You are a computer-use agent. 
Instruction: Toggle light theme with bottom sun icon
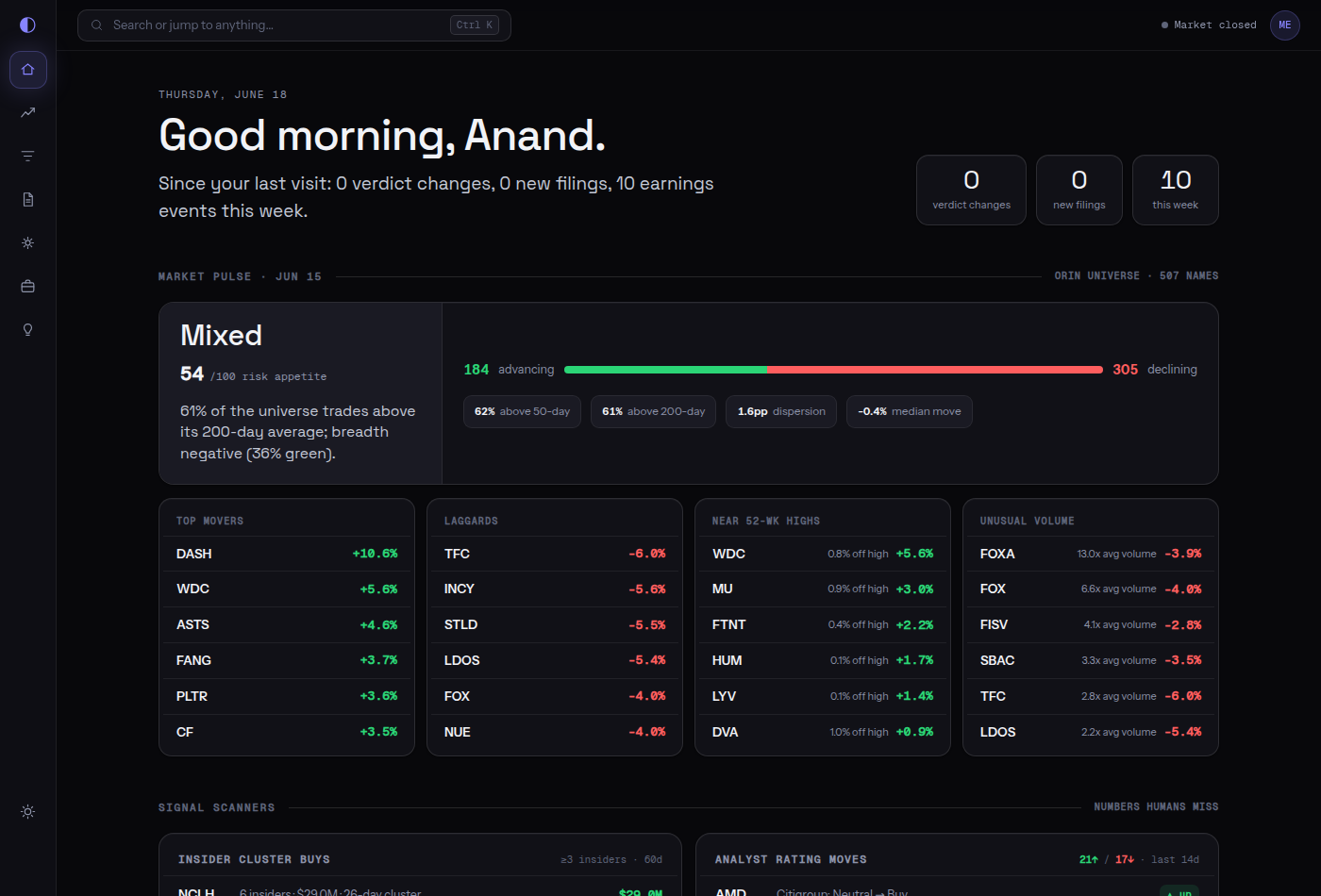[x=28, y=812]
